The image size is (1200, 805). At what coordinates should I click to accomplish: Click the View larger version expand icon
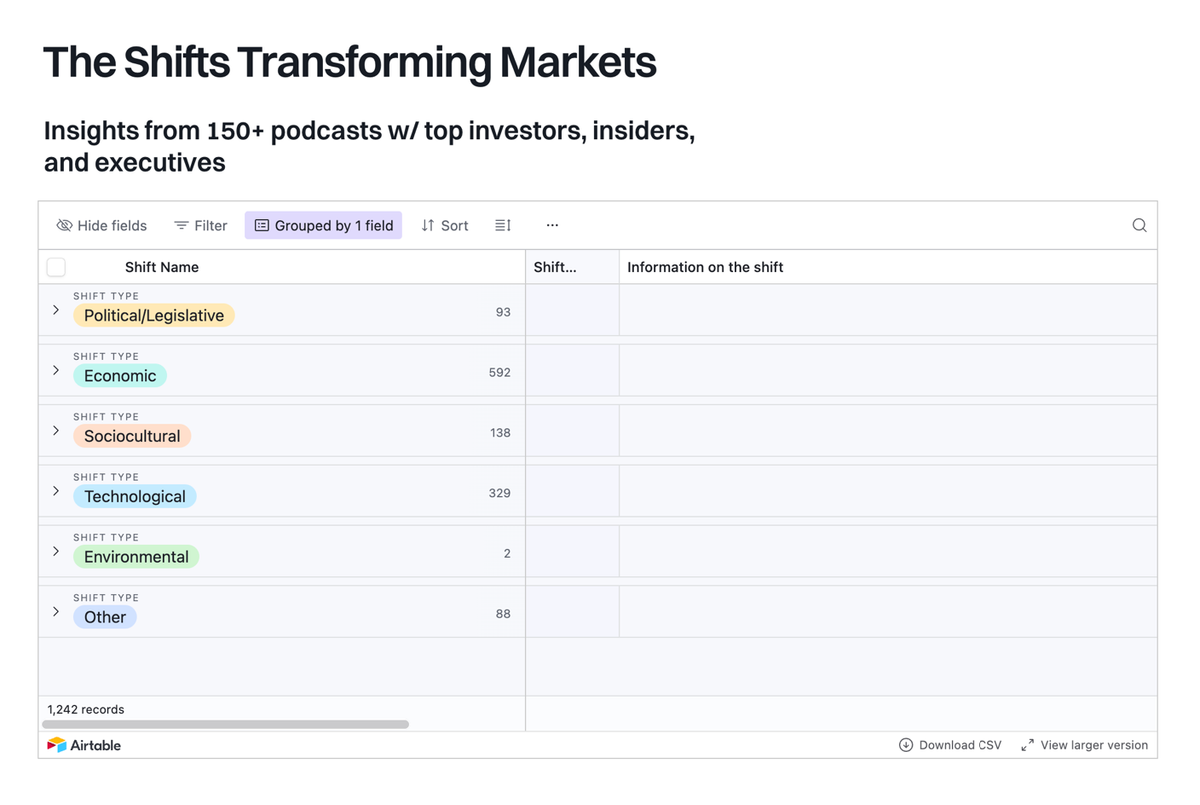point(1027,745)
